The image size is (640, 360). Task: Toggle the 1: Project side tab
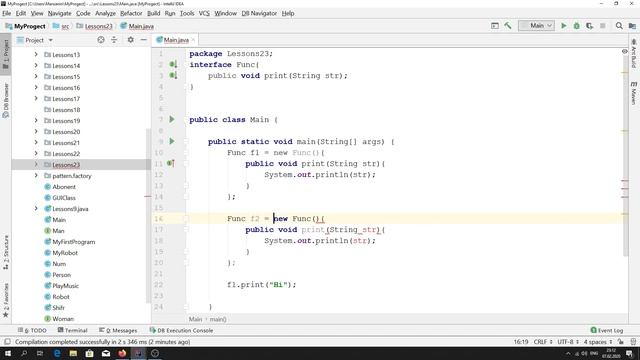click(6, 54)
